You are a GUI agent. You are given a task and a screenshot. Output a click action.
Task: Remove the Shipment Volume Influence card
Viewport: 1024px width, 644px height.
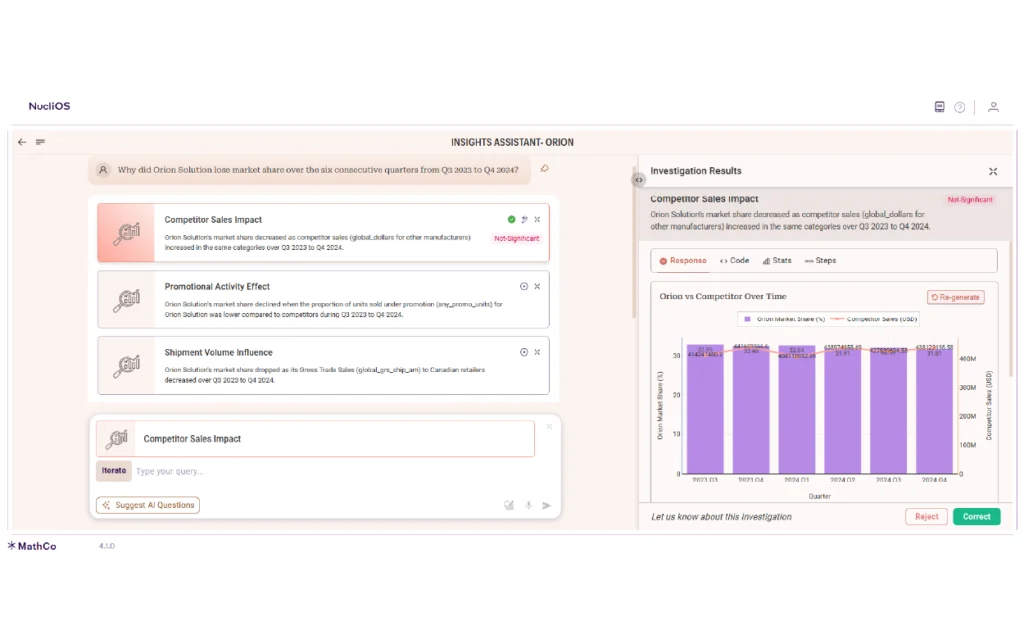click(x=537, y=352)
